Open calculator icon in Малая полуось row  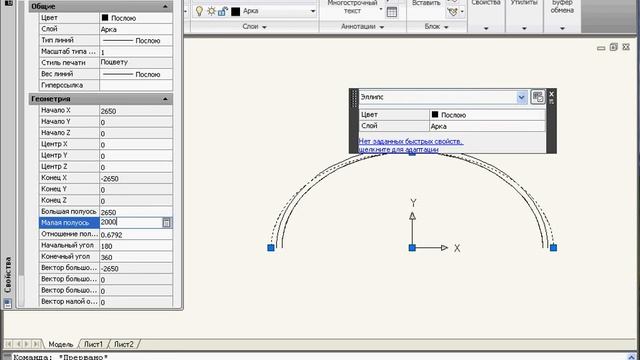point(167,222)
